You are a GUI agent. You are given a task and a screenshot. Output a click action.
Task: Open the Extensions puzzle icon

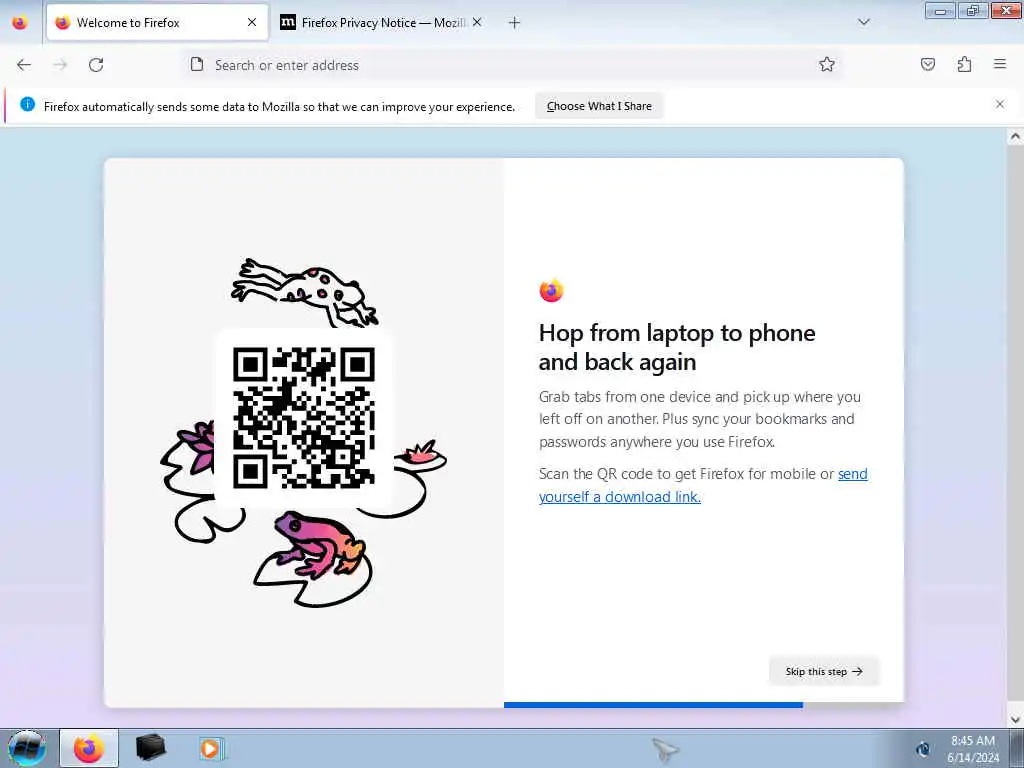964,65
